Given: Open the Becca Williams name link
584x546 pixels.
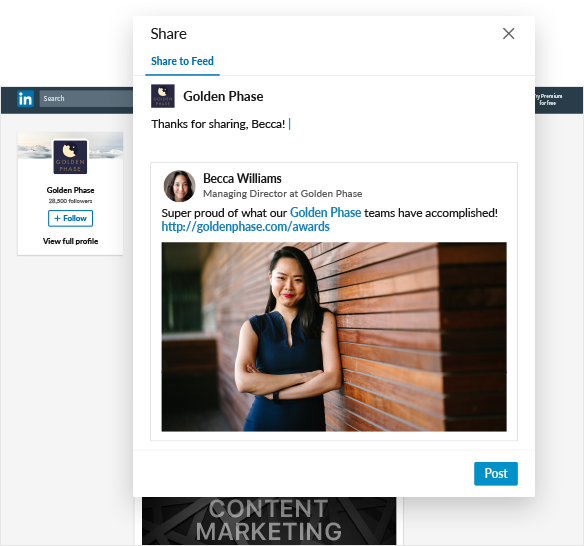Looking at the screenshot, I should click(x=242, y=178).
